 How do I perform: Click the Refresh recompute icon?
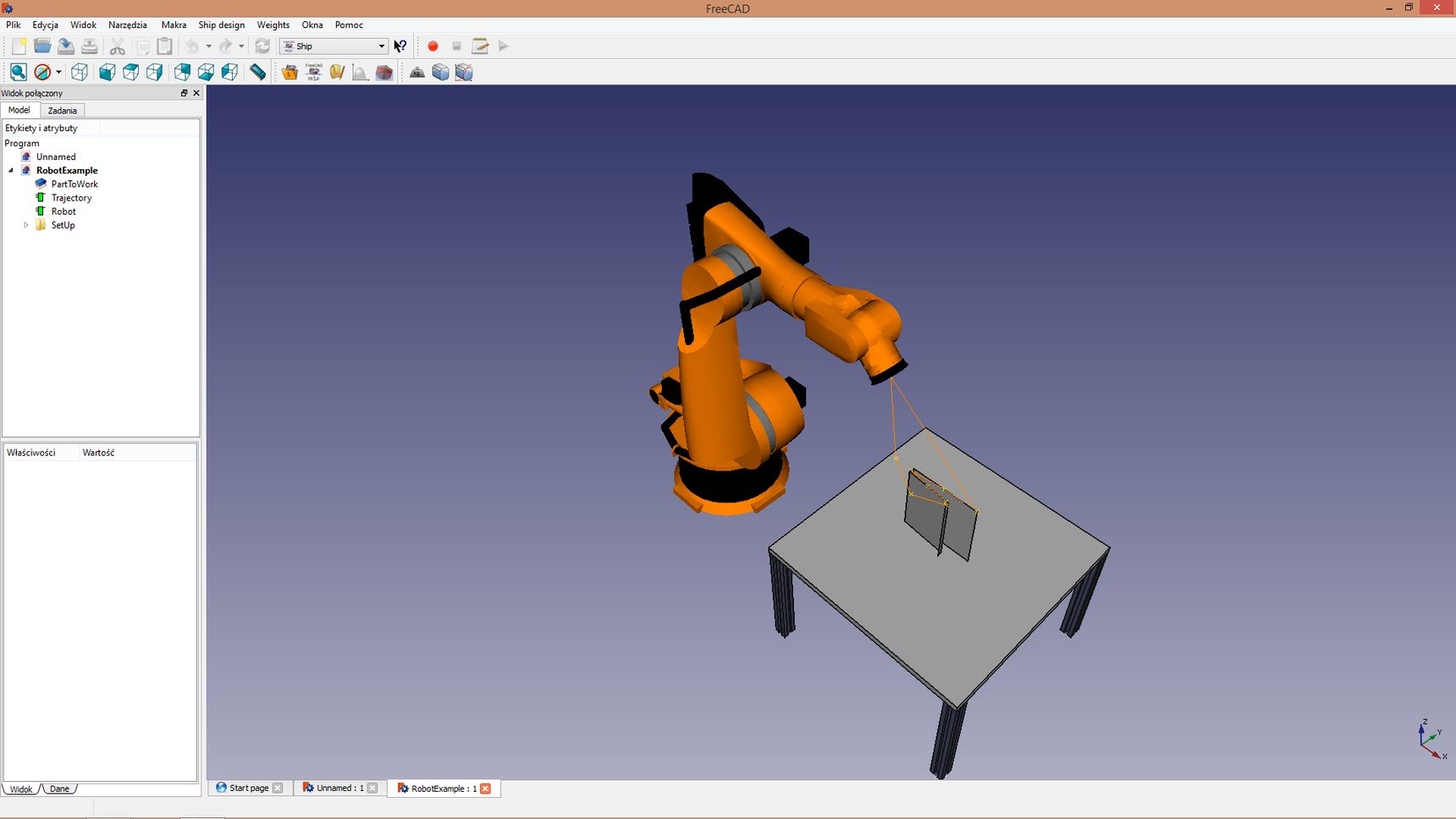pos(262,47)
